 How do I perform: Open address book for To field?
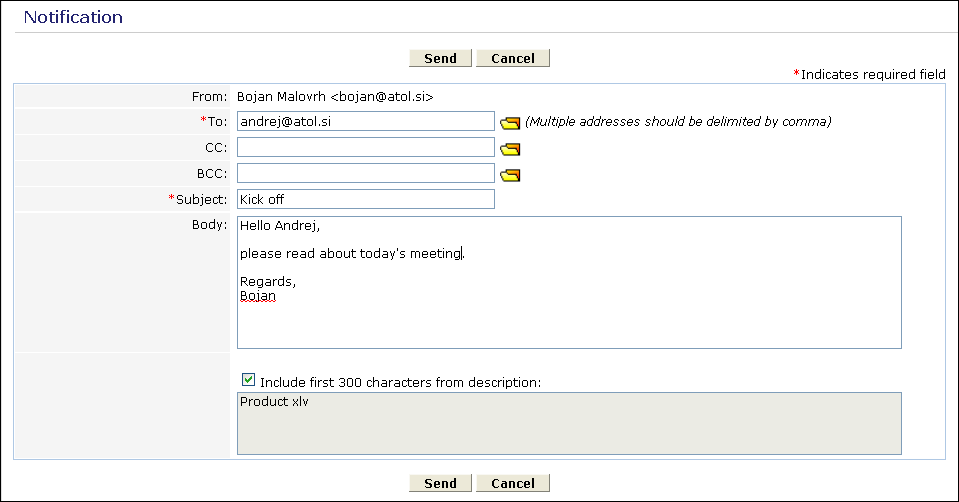tap(510, 123)
